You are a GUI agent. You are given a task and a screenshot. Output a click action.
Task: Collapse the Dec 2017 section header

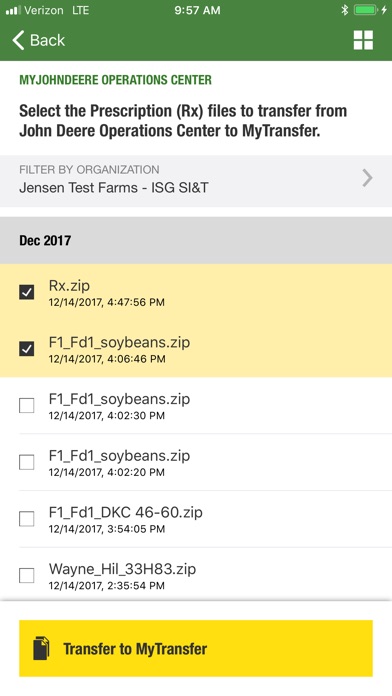coord(196,241)
